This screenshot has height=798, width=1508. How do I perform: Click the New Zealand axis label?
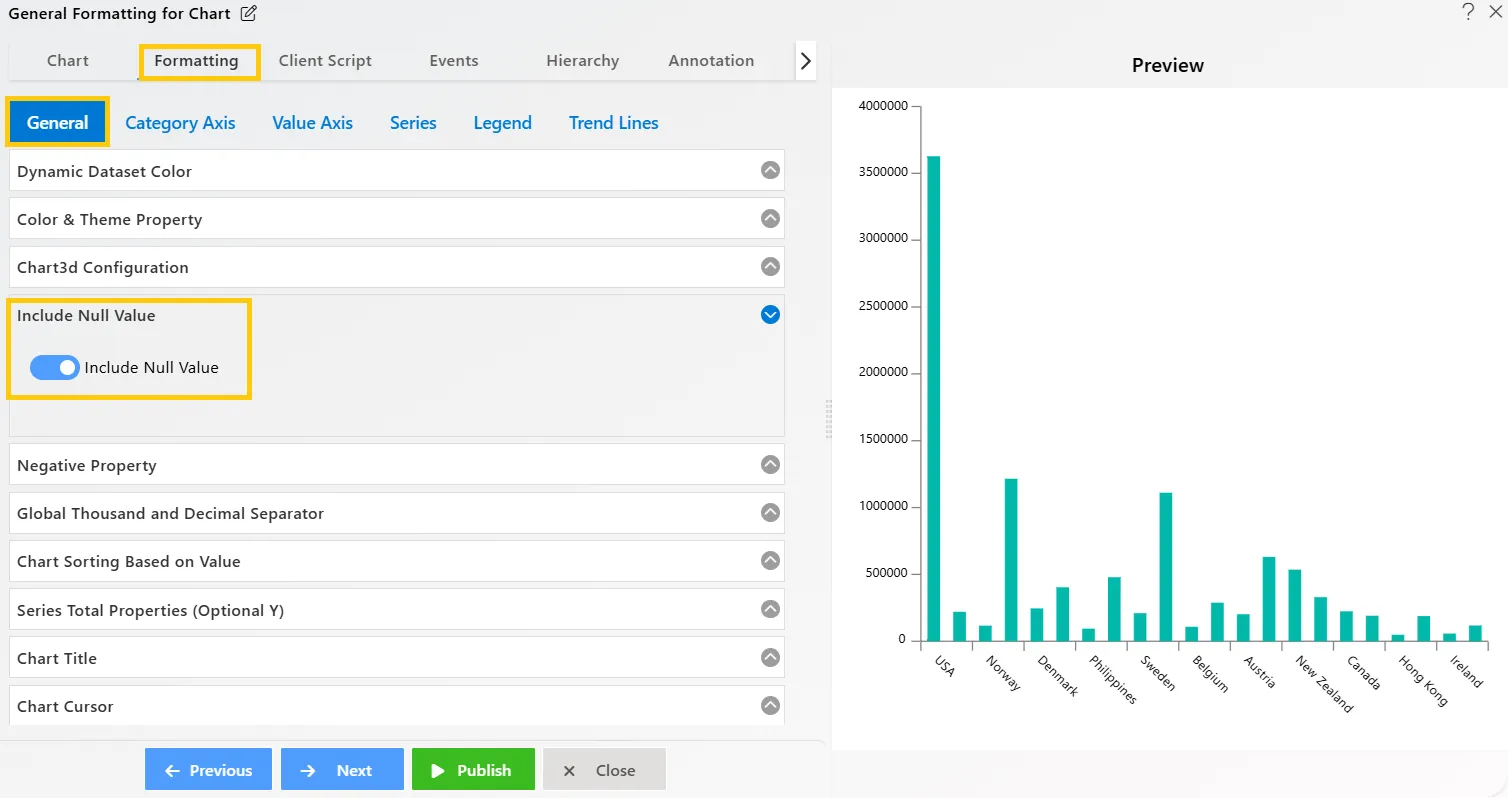1323,684
